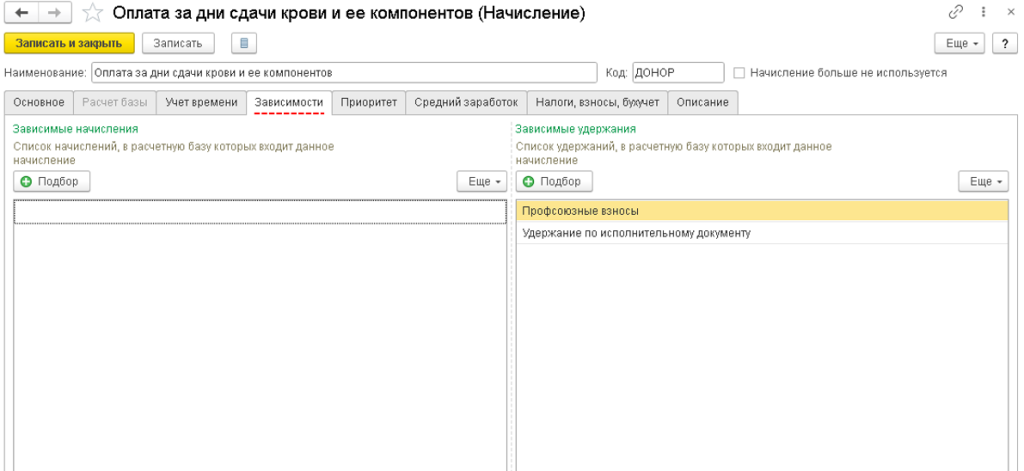Click 'Подбор' under dependent deductions

tap(554, 181)
